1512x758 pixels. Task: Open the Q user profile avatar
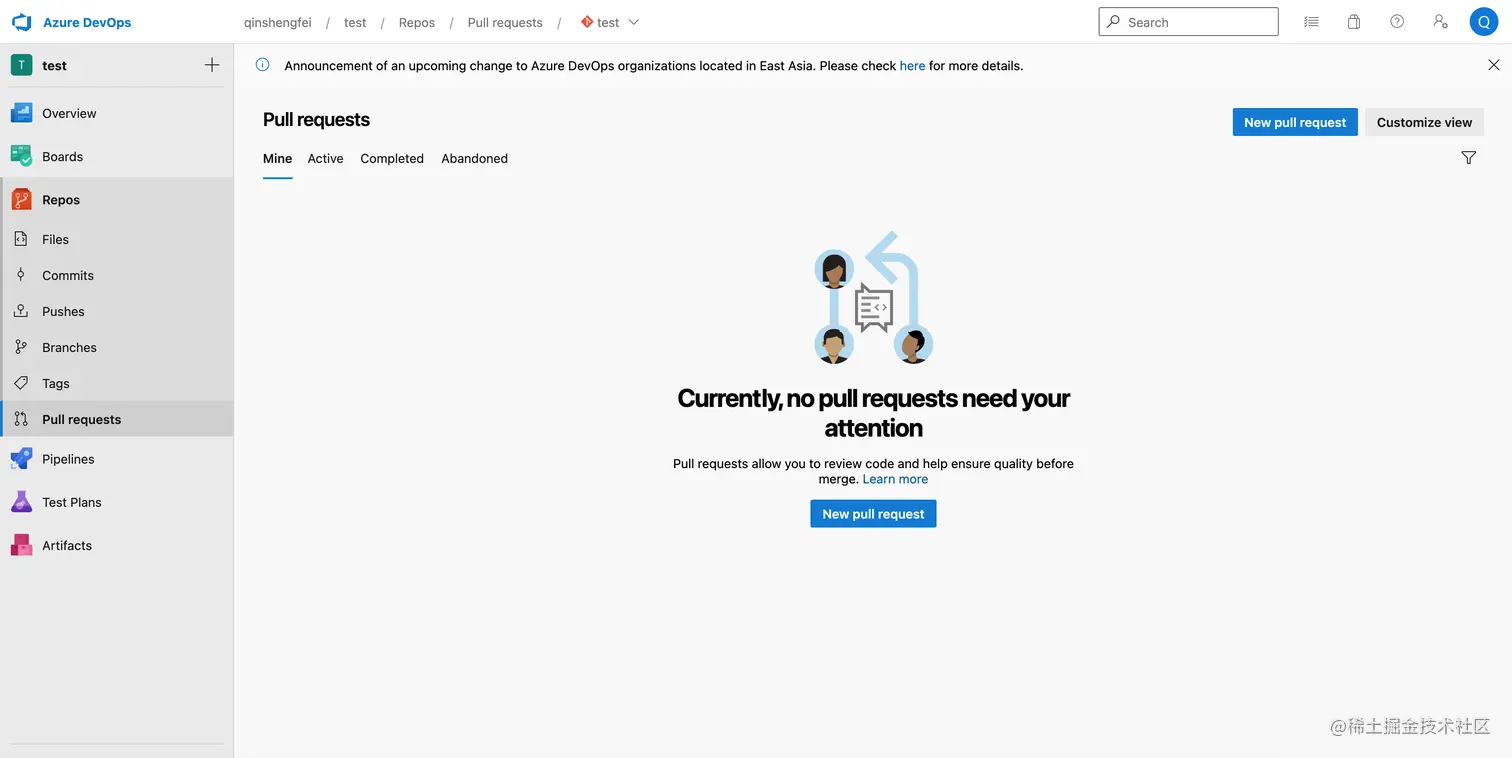point(1483,22)
